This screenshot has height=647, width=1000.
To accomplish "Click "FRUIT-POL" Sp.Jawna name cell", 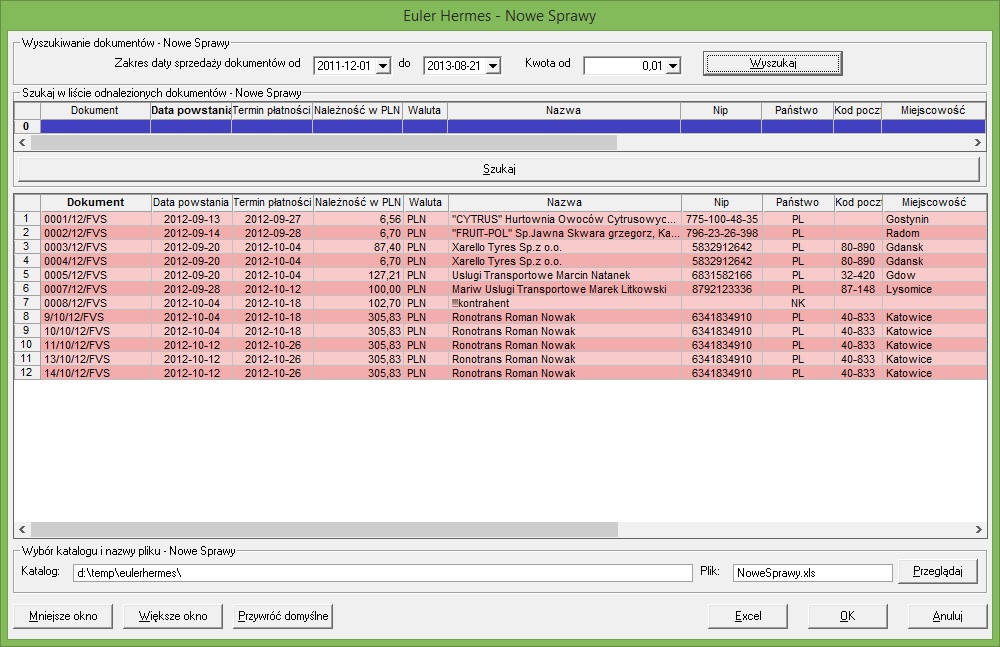I will (x=564, y=234).
